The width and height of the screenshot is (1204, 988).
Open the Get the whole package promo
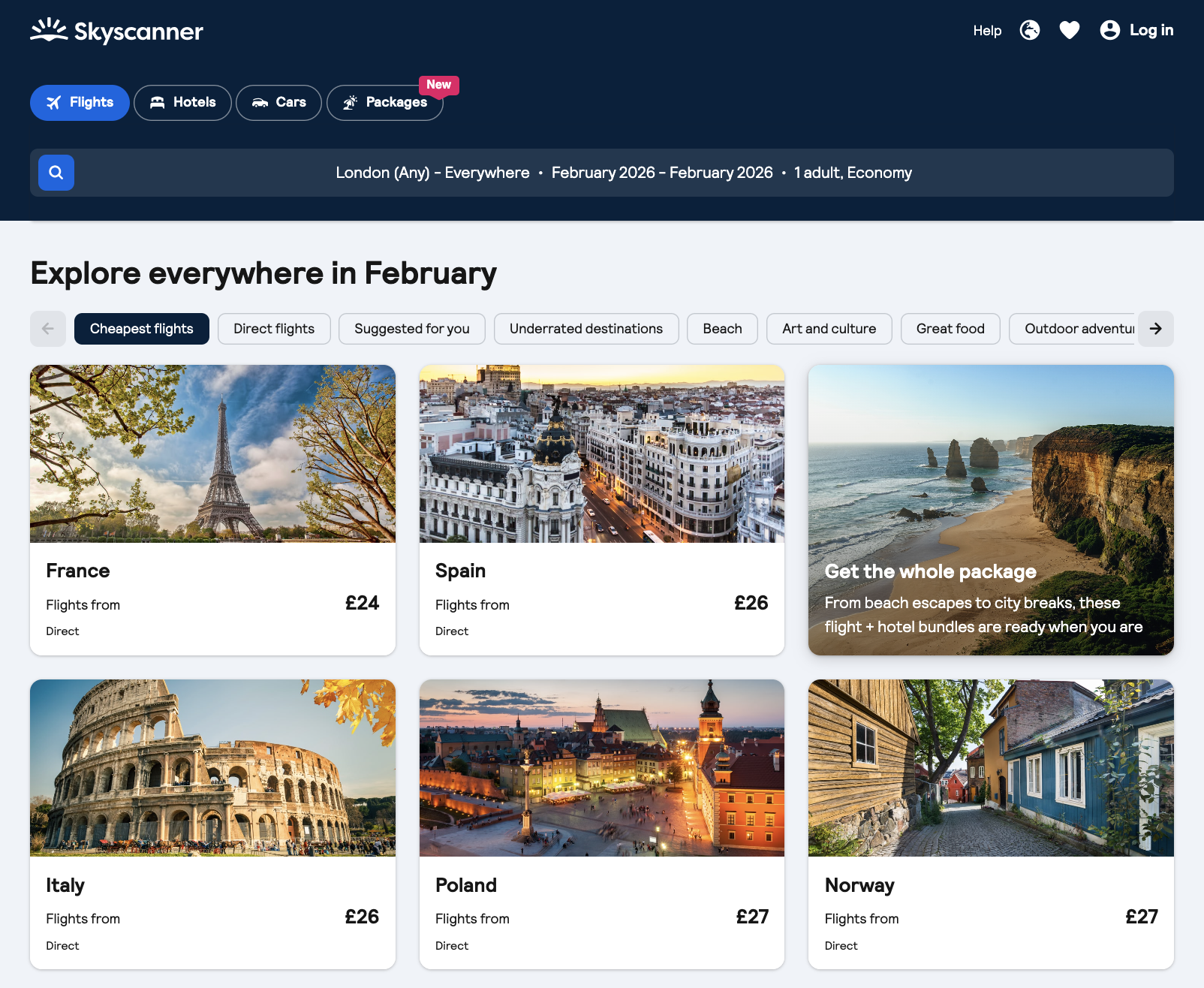pyautogui.click(x=991, y=510)
